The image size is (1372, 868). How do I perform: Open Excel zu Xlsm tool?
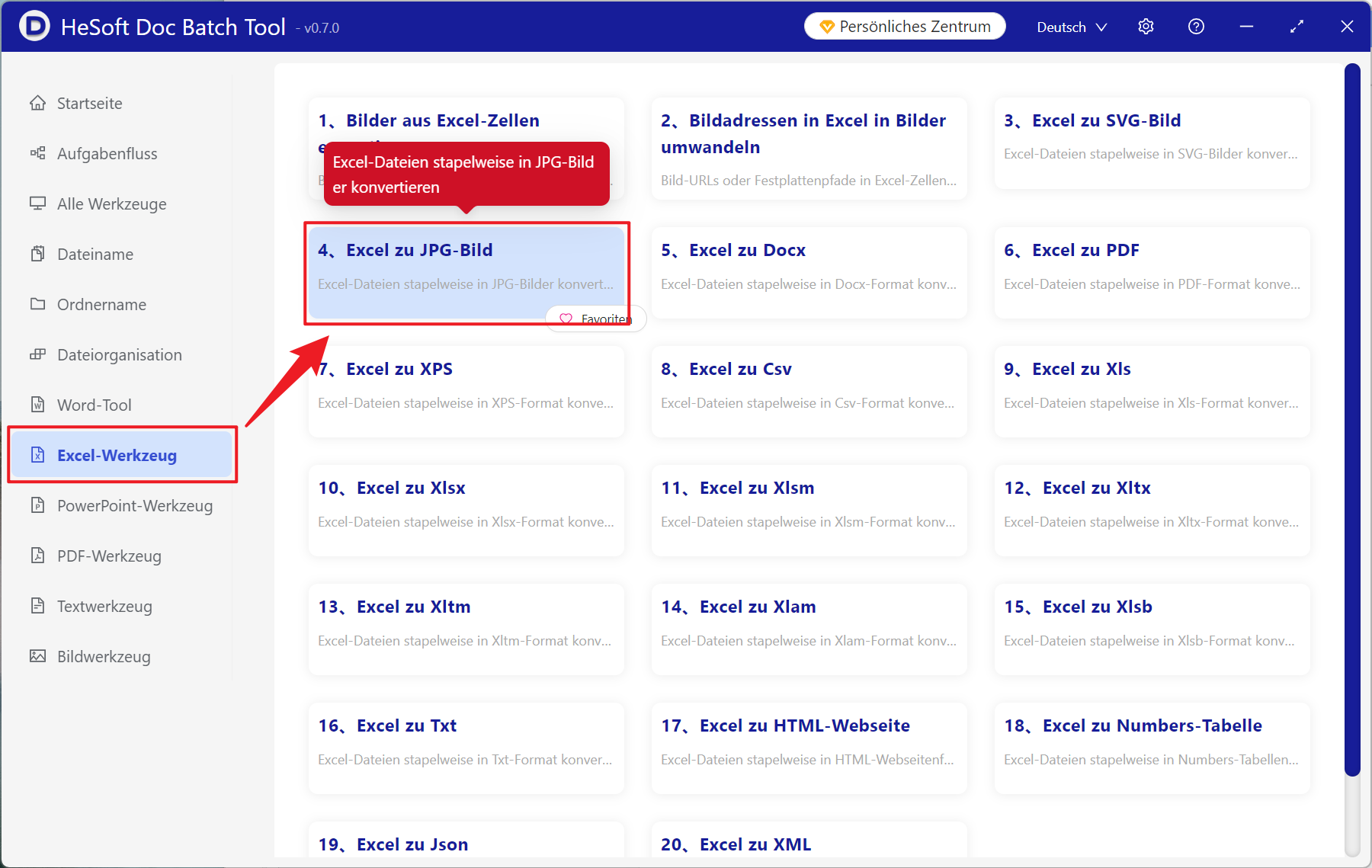point(809,511)
